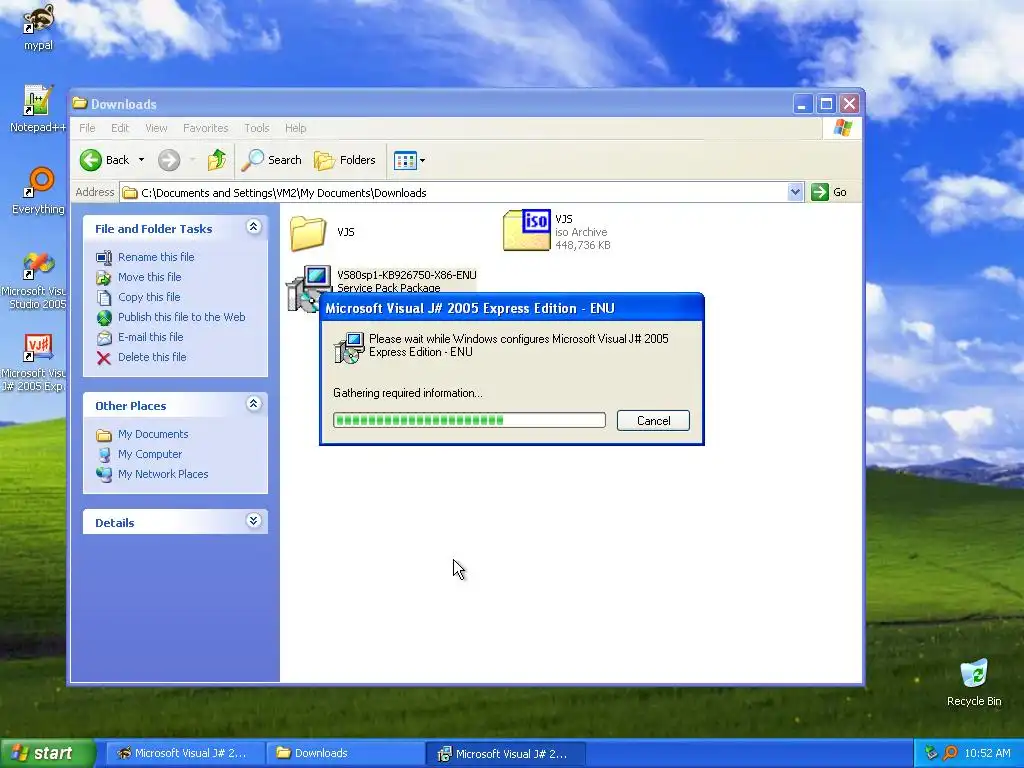Click inside the Address path field

[455, 193]
